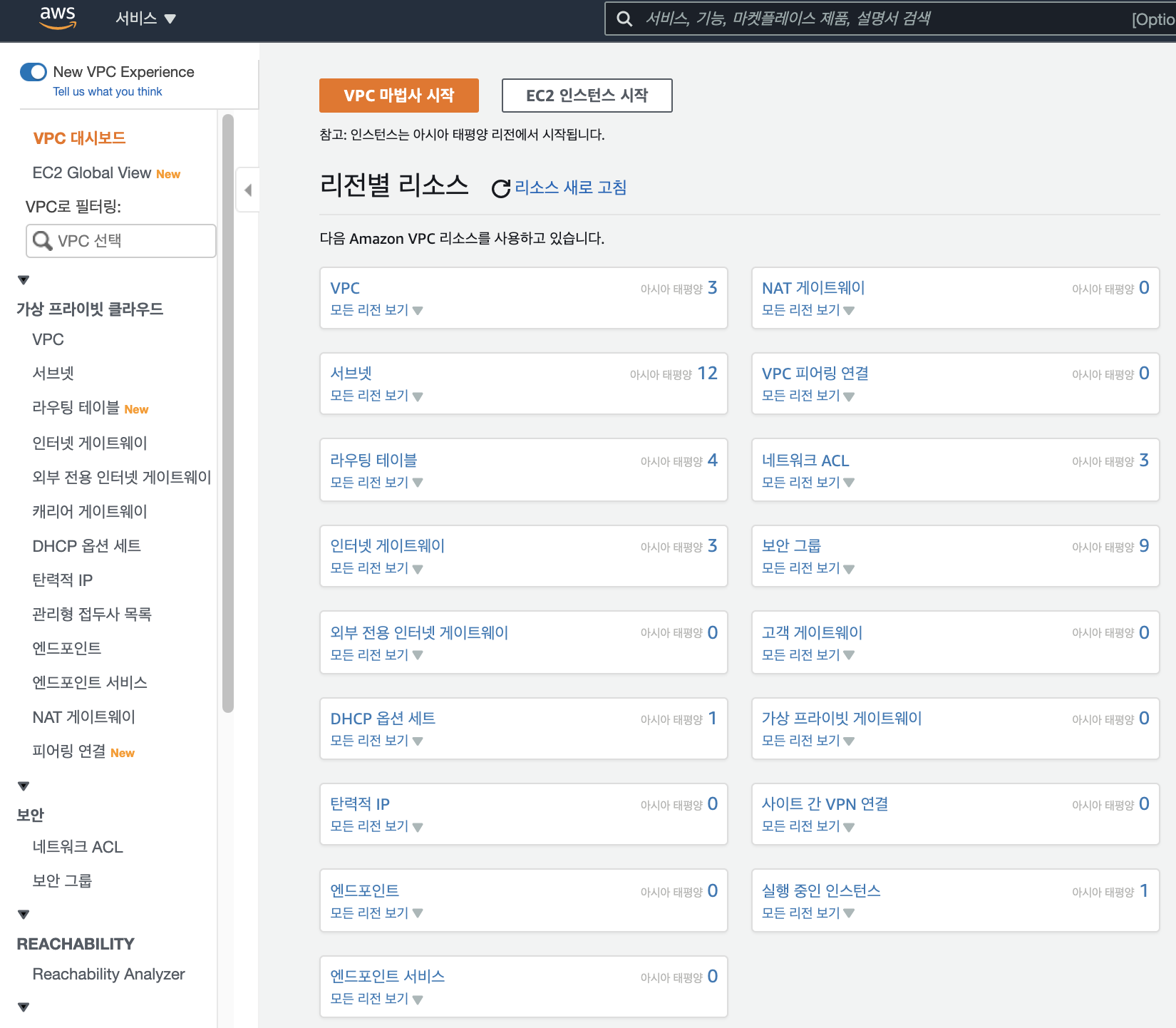This screenshot has height=1028, width=1176.
Task: Select VPC item in the sidebar list
Action: point(48,339)
